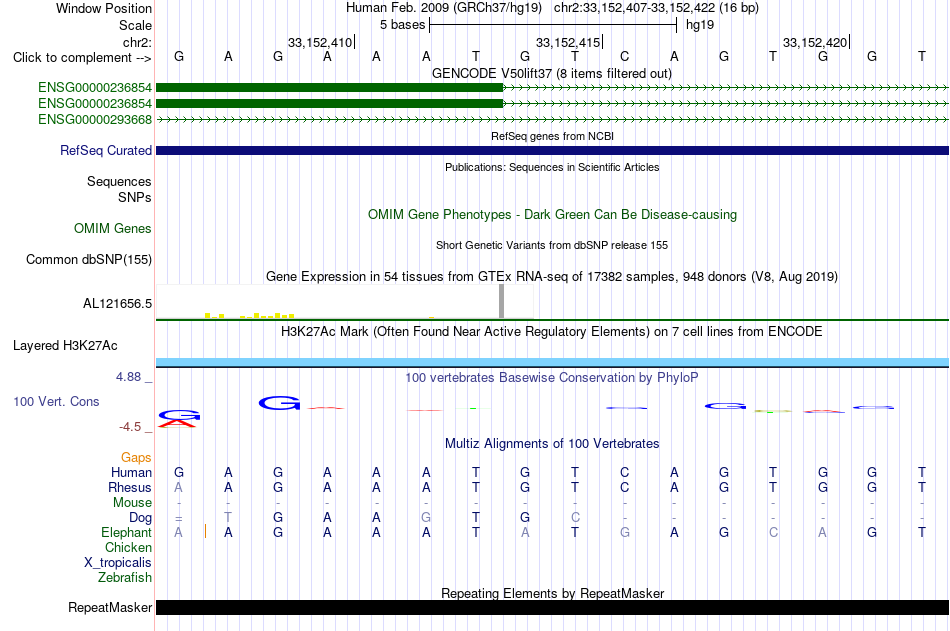
Task: Open 'Publications: Sequences in Scientific Articles' title
Action: [x=552, y=167]
